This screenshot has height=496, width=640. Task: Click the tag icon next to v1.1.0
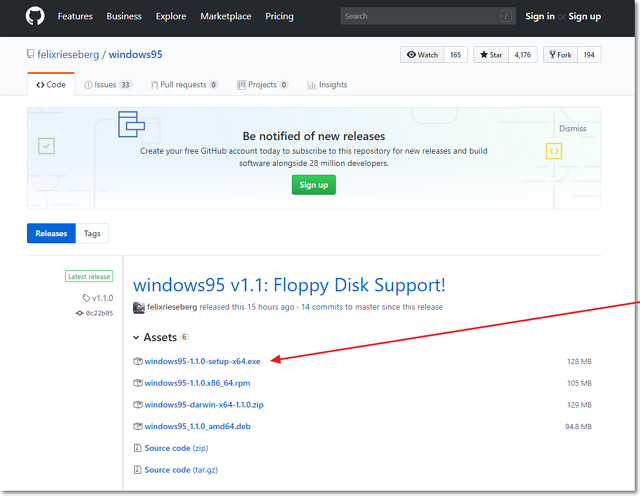pyautogui.click(x=86, y=298)
